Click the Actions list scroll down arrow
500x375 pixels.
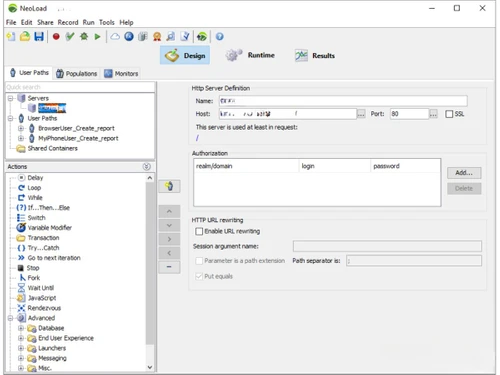(150, 367)
